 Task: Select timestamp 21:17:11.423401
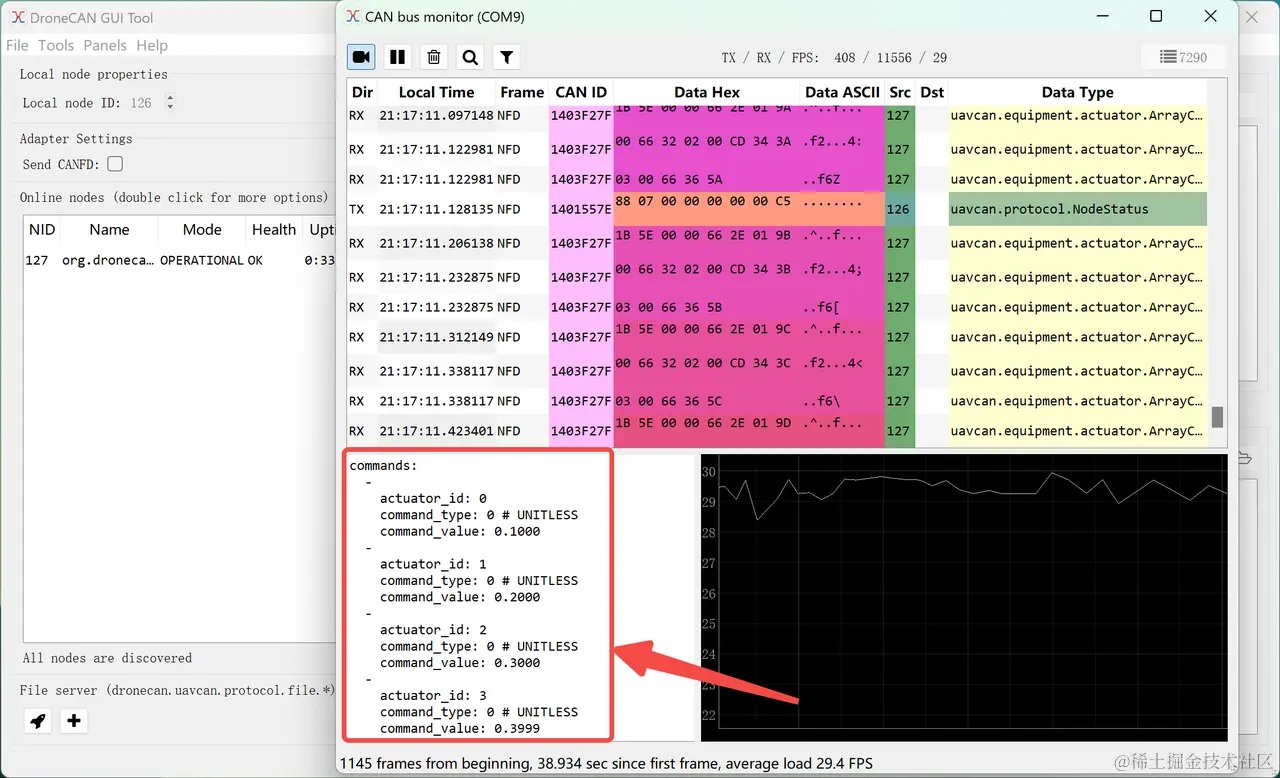click(436, 431)
